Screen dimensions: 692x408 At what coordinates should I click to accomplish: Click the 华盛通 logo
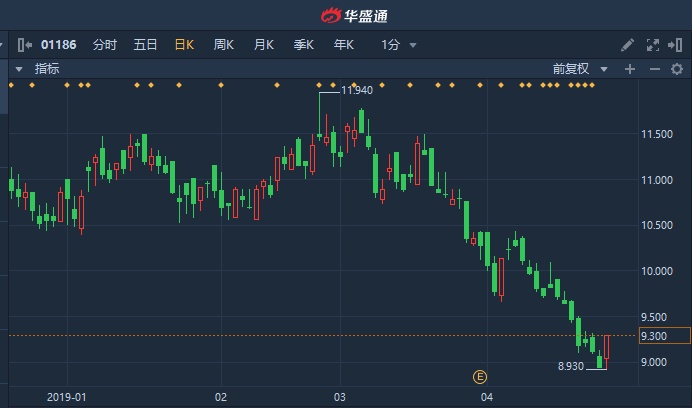click(x=354, y=16)
